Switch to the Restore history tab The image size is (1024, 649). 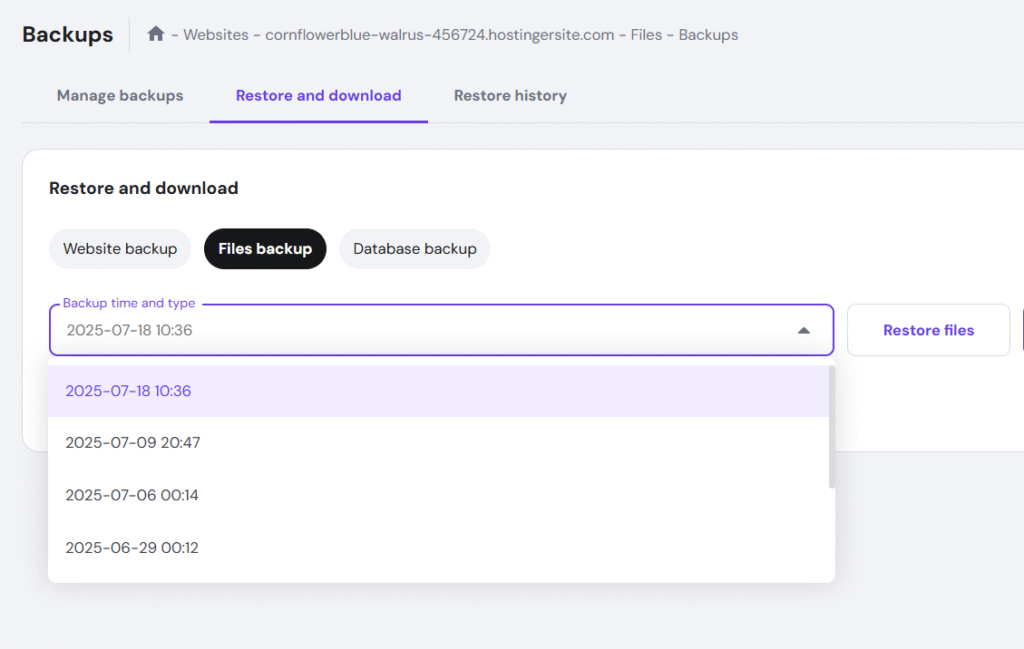click(x=510, y=96)
